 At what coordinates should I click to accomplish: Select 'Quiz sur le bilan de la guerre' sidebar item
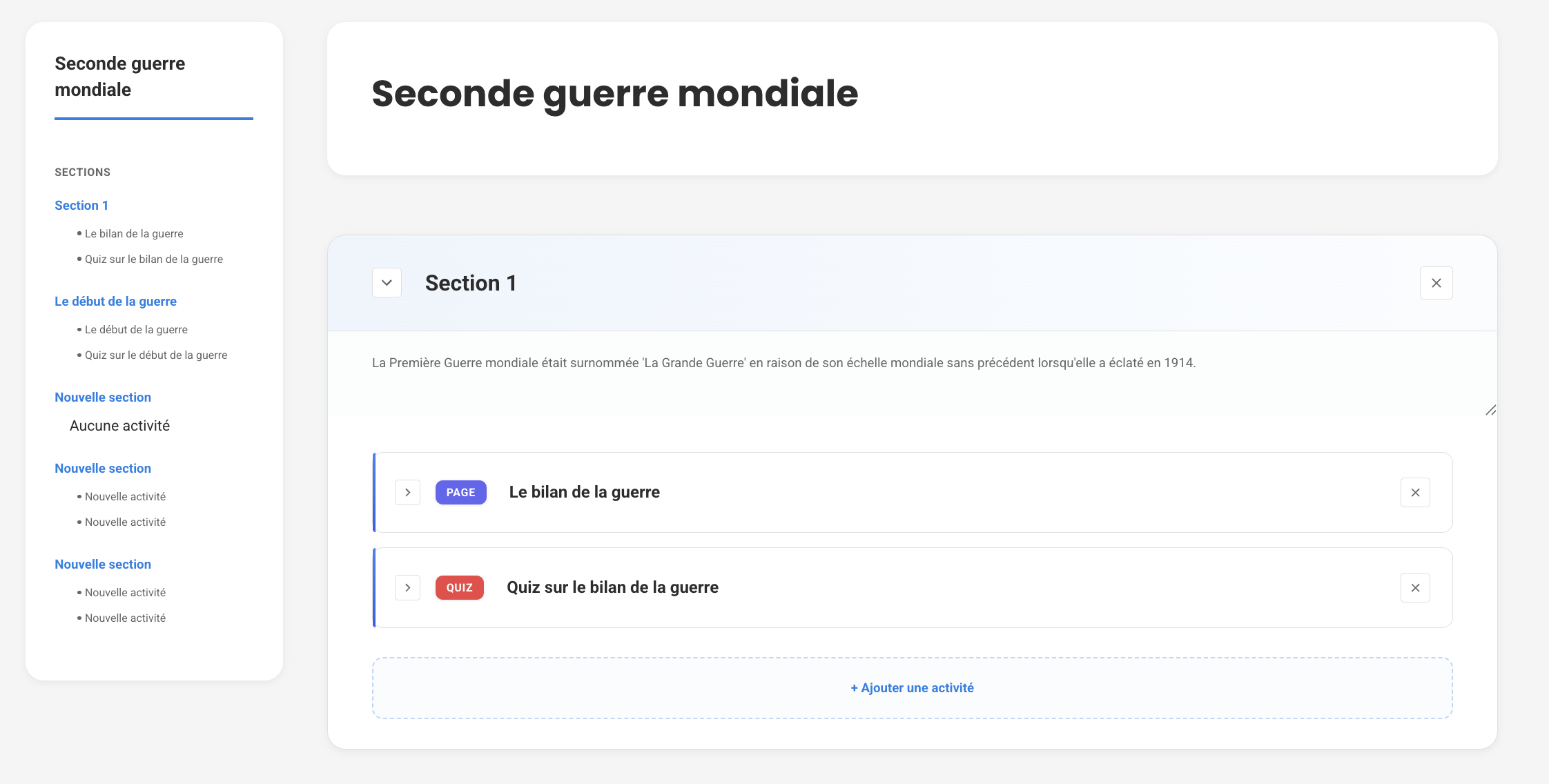click(154, 259)
